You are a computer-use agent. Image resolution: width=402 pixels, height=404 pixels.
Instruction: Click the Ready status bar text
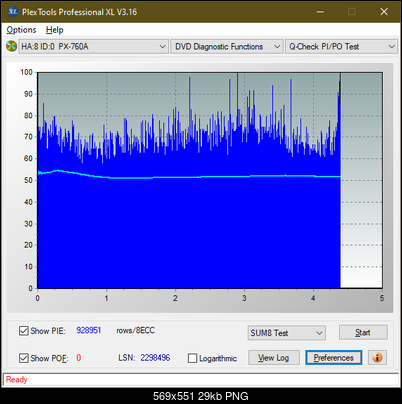[x=16, y=380]
